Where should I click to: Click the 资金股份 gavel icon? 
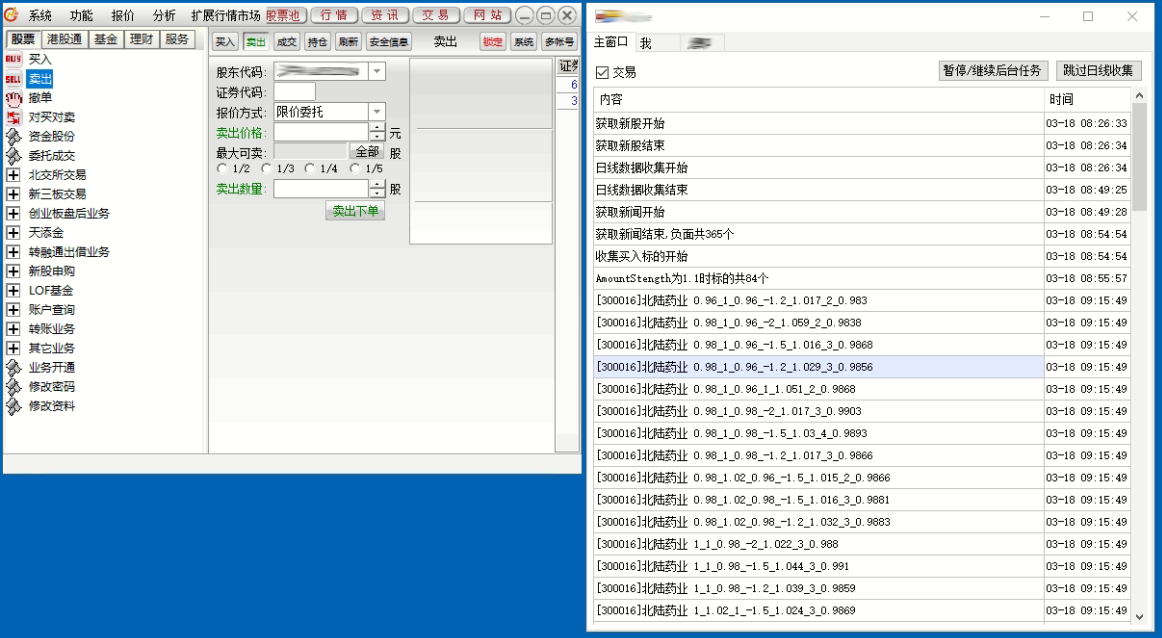click(13, 136)
